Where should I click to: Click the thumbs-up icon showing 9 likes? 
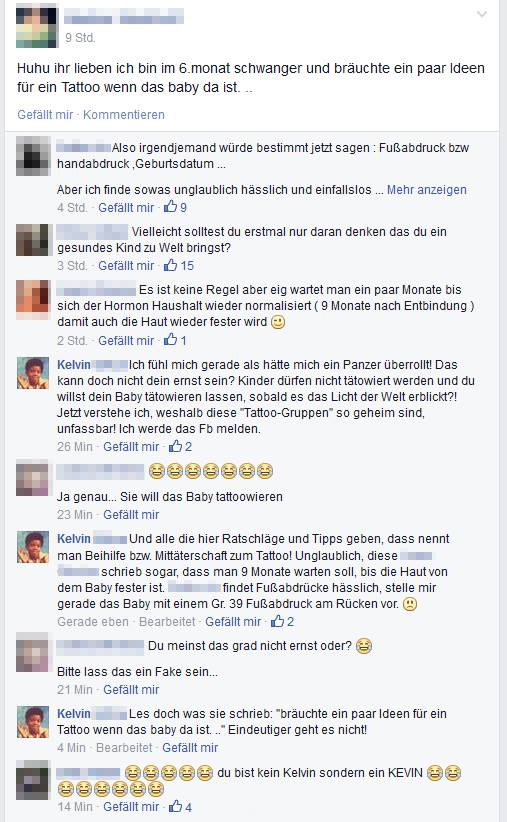coord(170,207)
